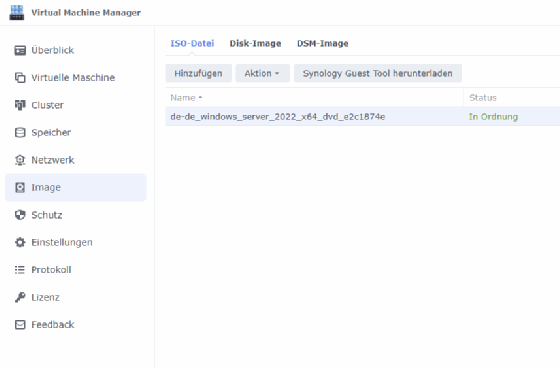
Task: Open the Aktion dropdown menu
Action: click(262, 73)
